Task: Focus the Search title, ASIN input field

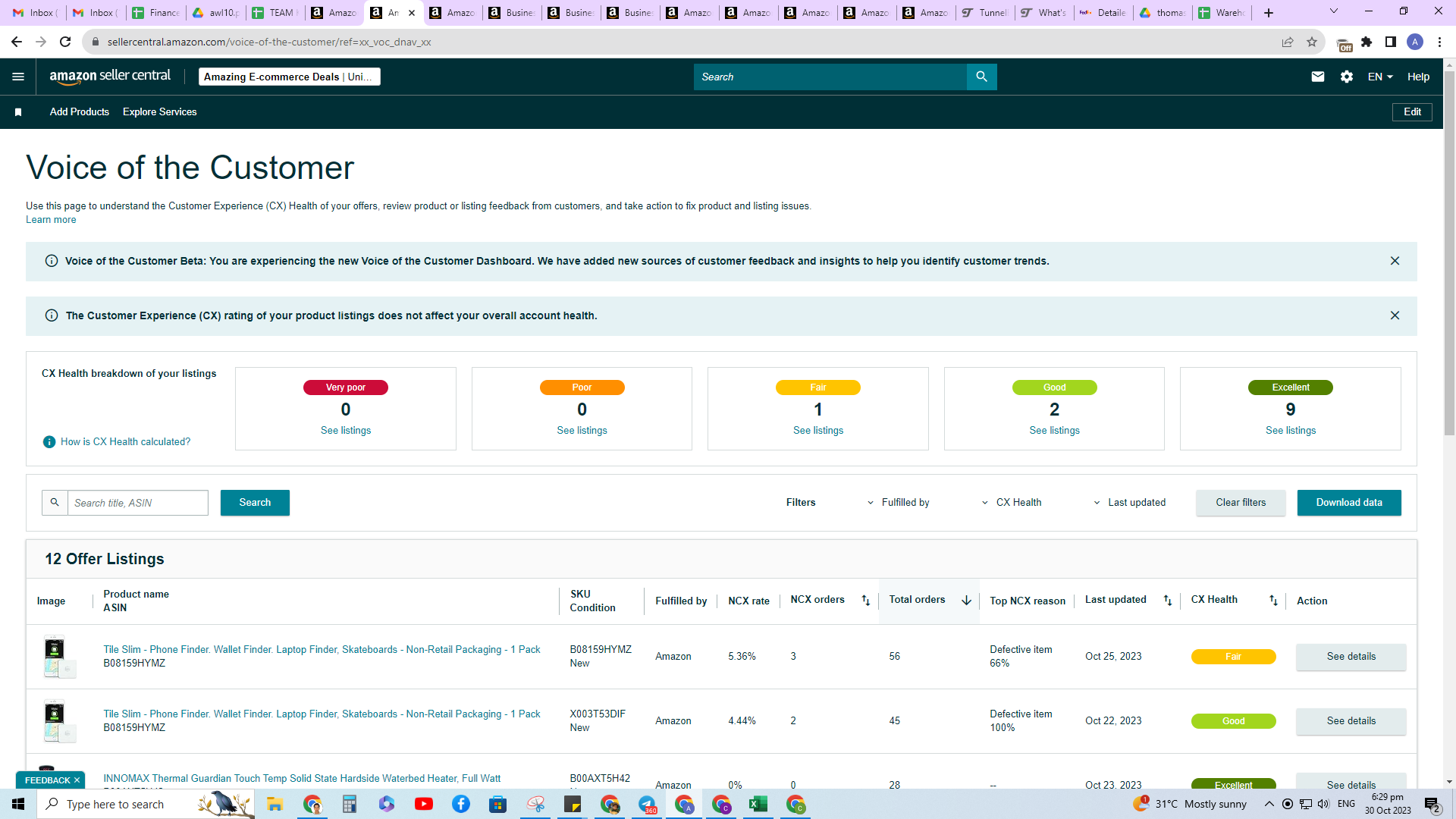Action: (x=138, y=503)
